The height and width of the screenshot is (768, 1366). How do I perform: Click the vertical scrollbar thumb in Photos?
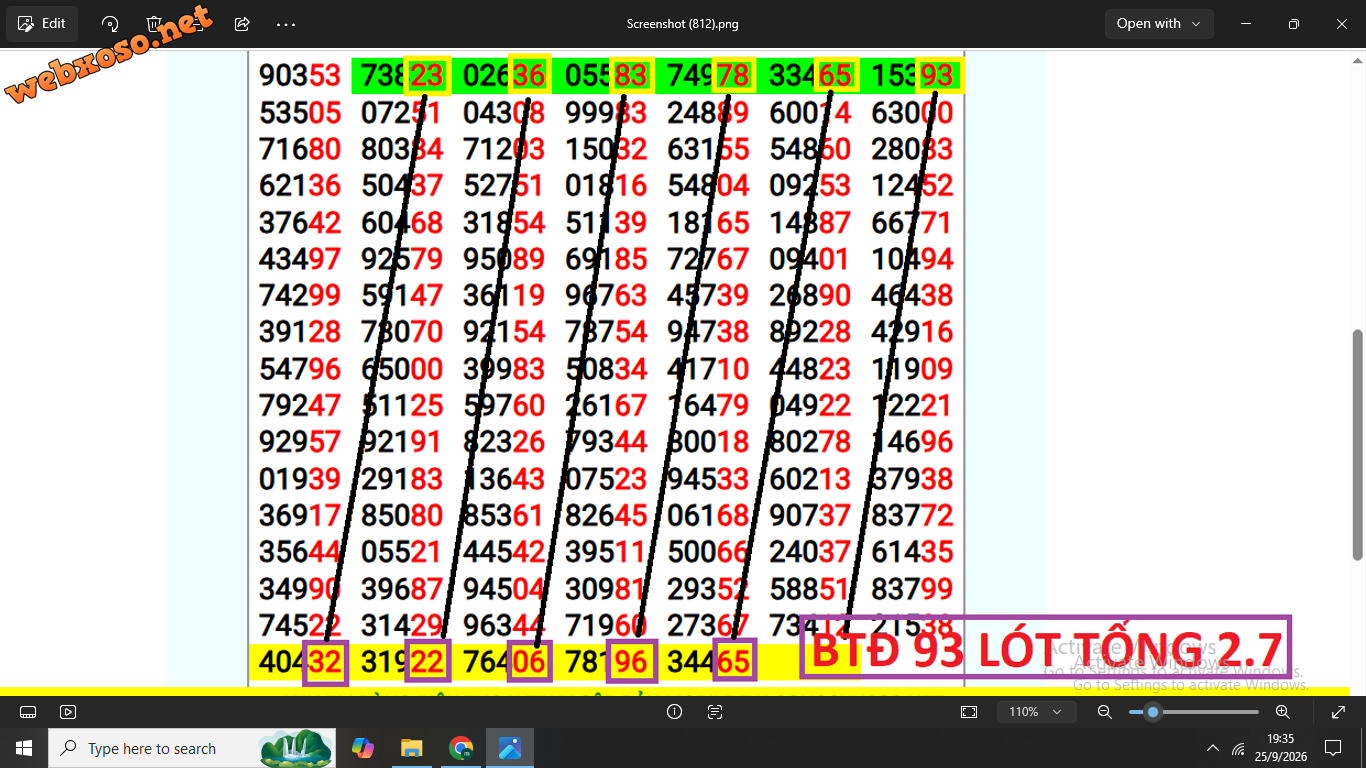1357,445
